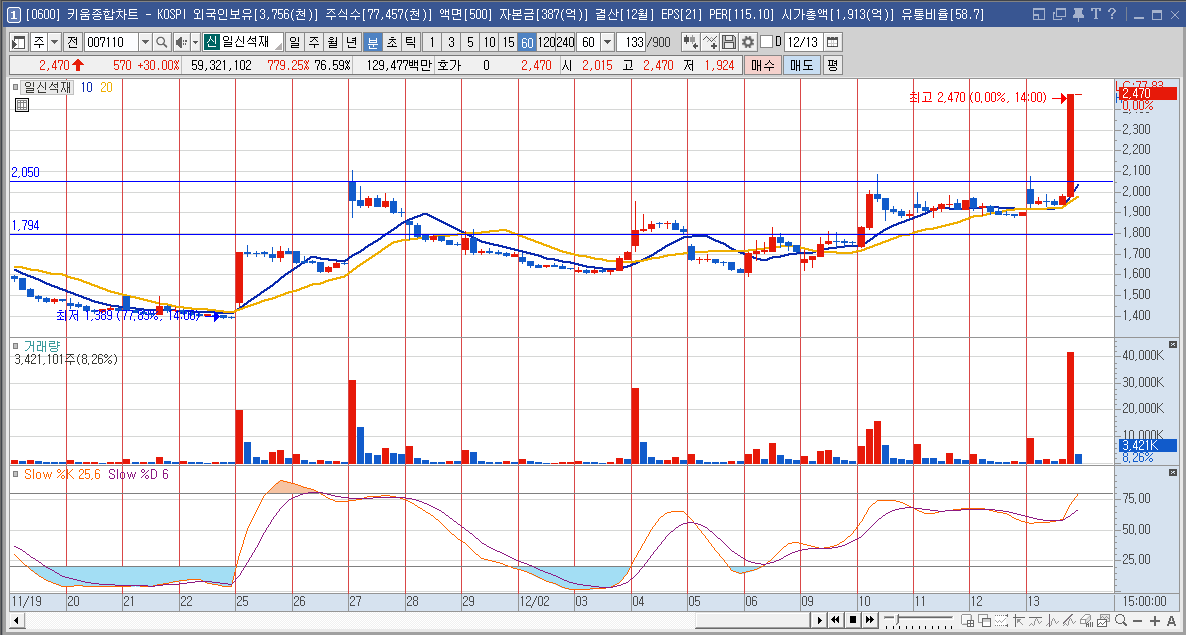Click the candlestick chart type icon

click(690, 42)
